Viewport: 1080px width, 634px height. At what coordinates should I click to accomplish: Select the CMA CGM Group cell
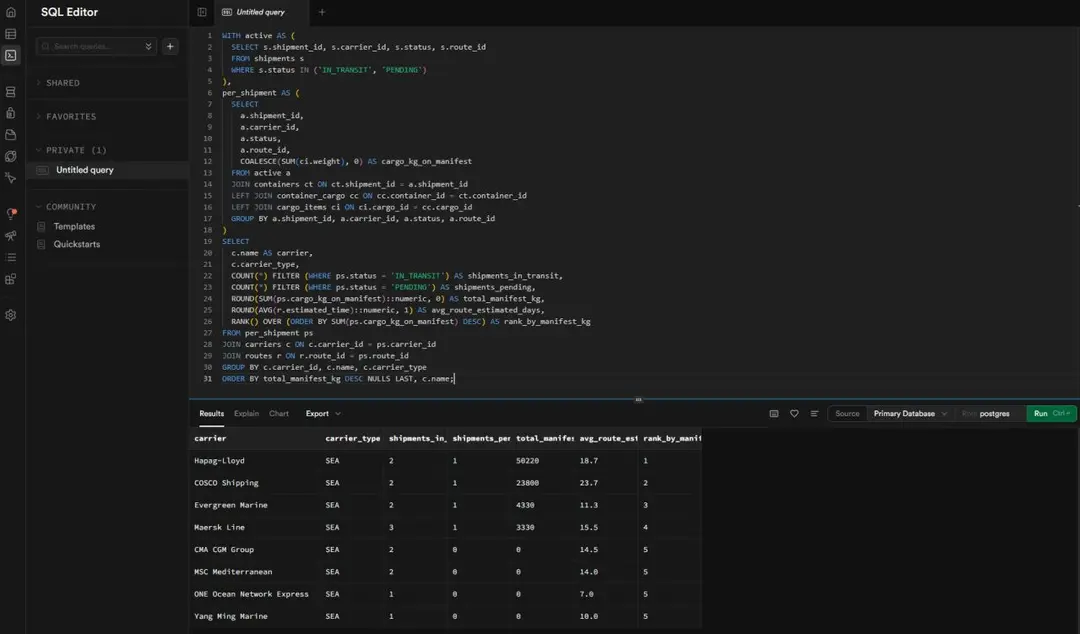254,549
